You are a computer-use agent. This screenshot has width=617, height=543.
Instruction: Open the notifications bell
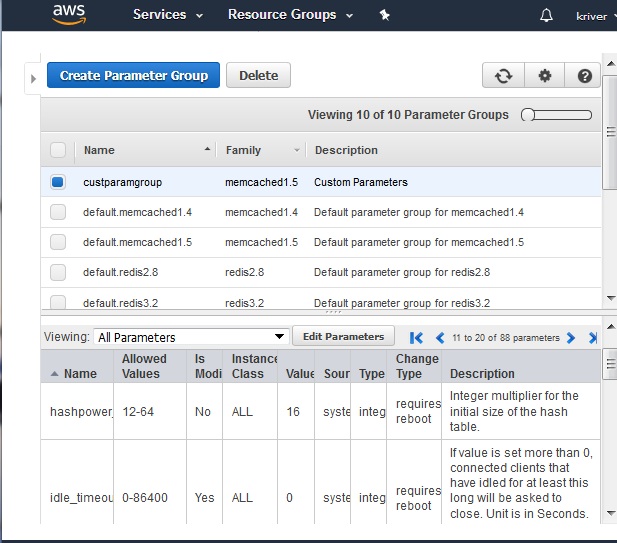[546, 15]
